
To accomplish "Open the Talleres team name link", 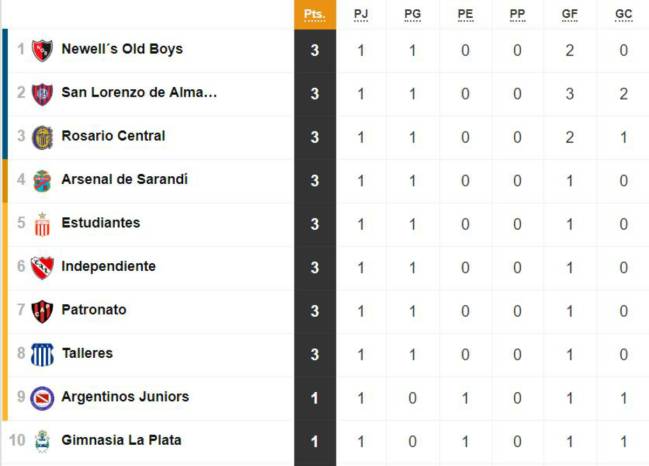I will pos(87,353).
